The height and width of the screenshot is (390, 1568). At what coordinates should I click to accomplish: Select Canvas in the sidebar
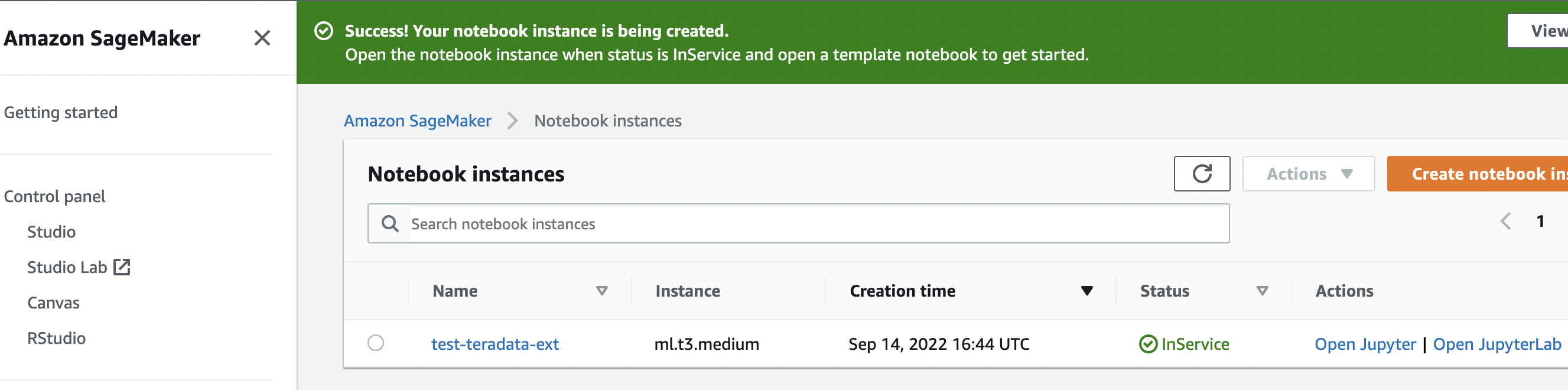click(54, 303)
